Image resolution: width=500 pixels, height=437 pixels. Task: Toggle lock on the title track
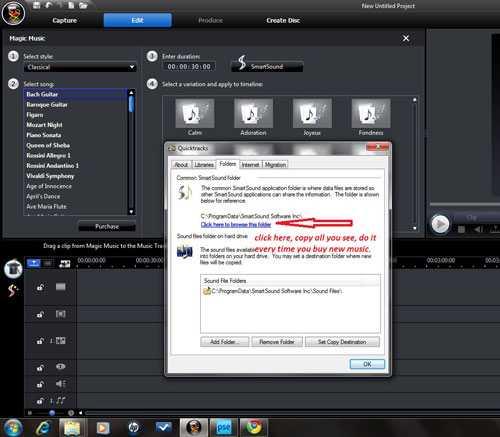[x=40, y=368]
